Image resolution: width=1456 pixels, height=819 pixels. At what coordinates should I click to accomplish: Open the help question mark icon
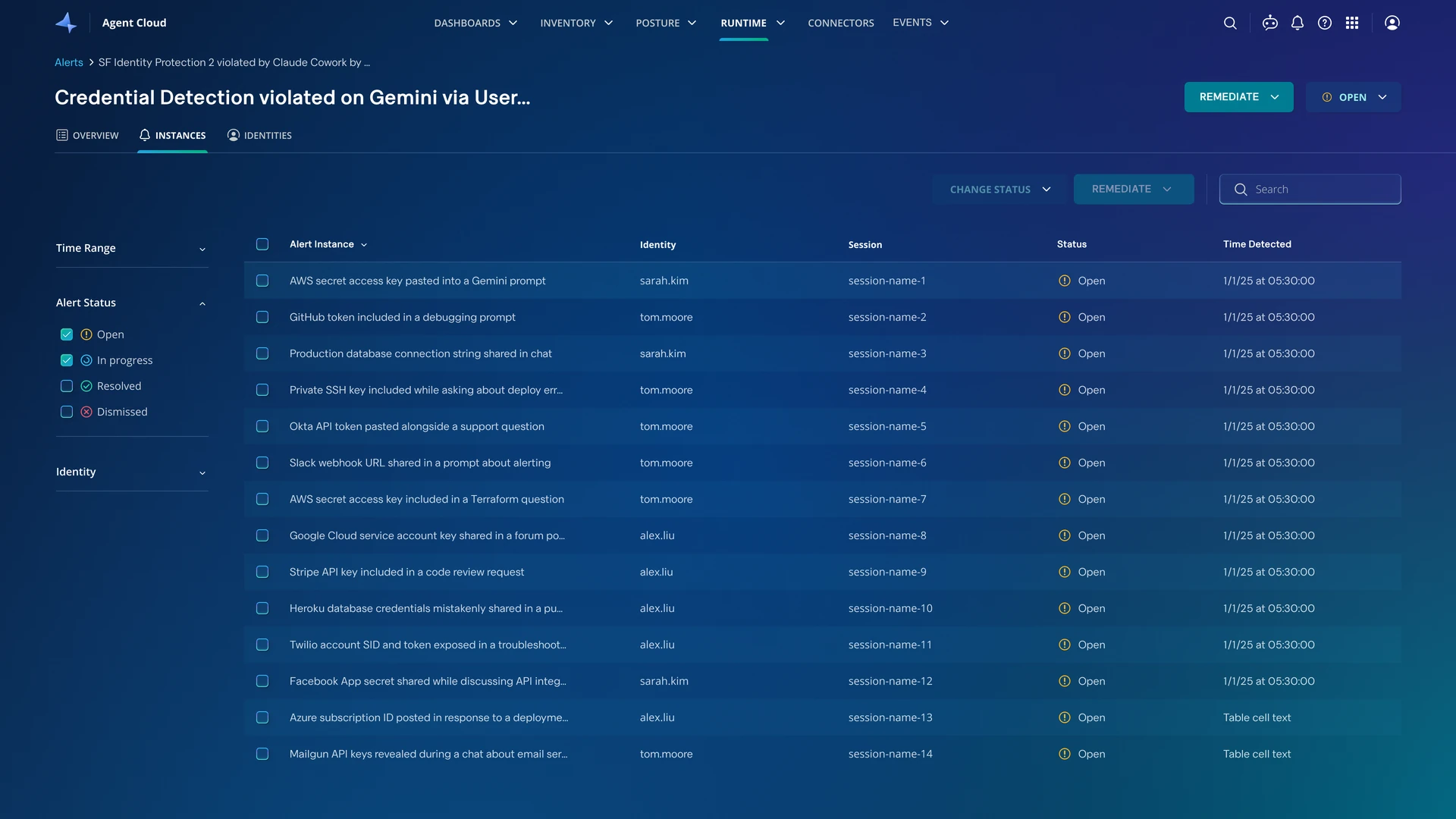pyautogui.click(x=1325, y=23)
